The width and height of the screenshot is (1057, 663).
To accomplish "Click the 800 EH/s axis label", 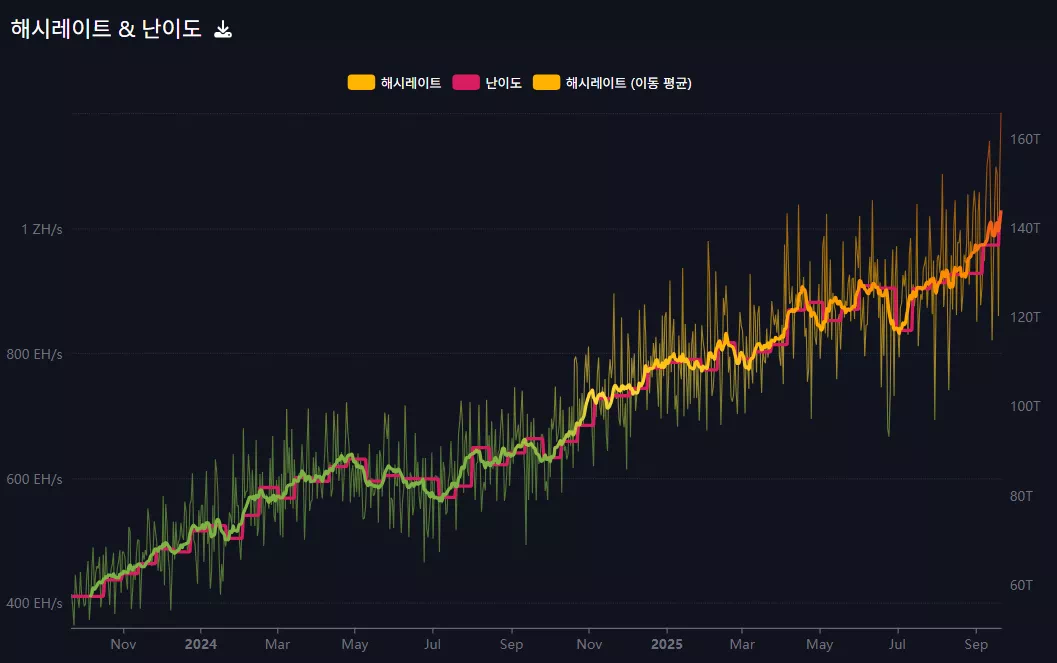I will [x=34, y=354].
